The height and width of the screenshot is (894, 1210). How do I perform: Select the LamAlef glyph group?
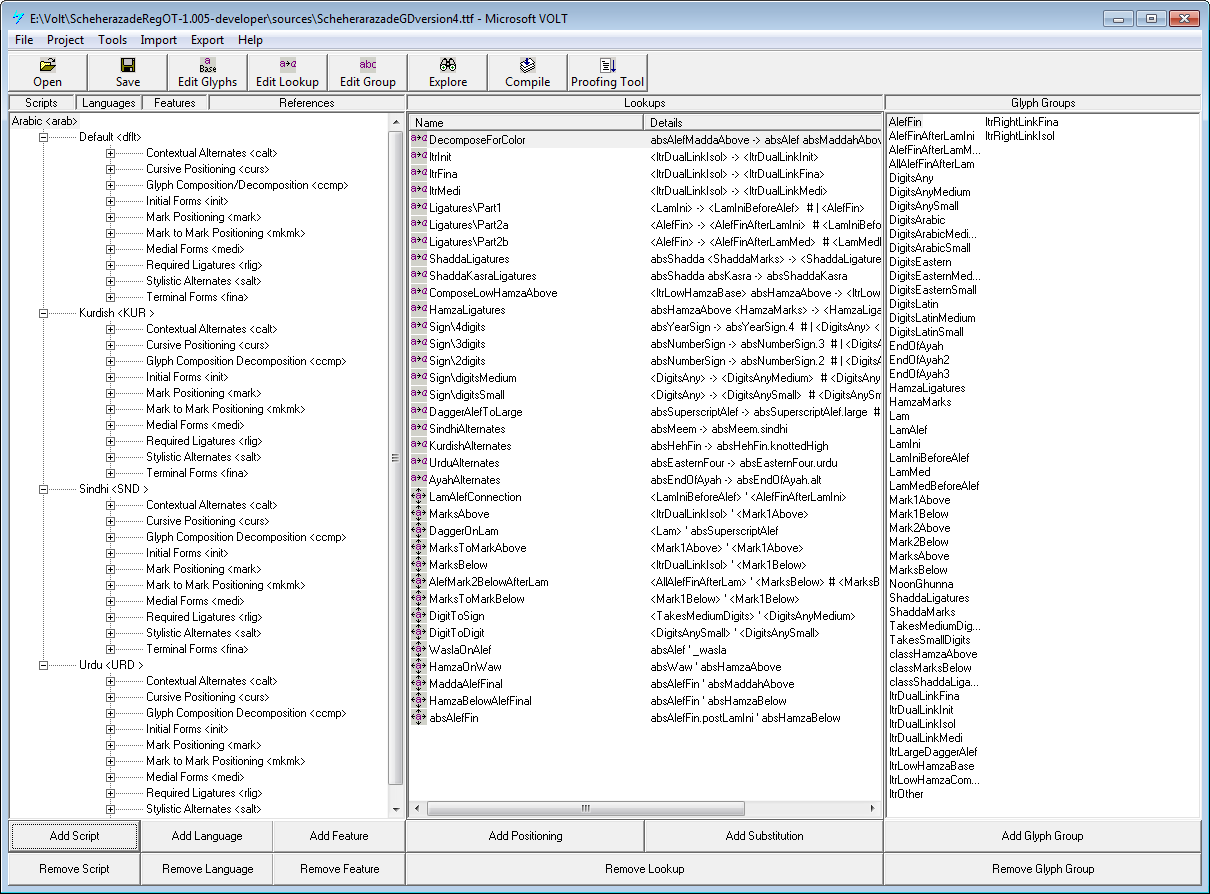pos(908,430)
